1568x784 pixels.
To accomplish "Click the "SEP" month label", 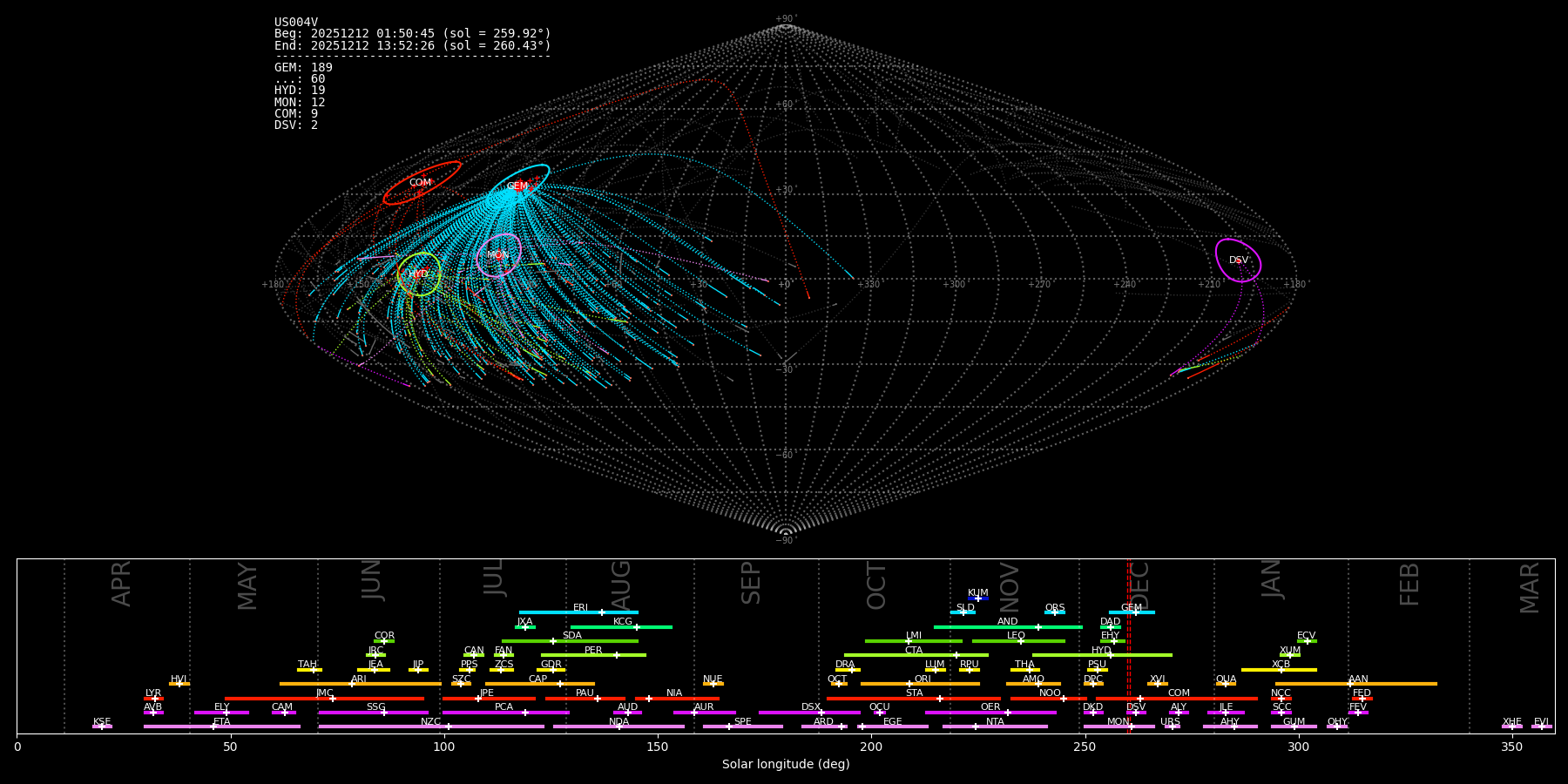I will tap(751, 583).
